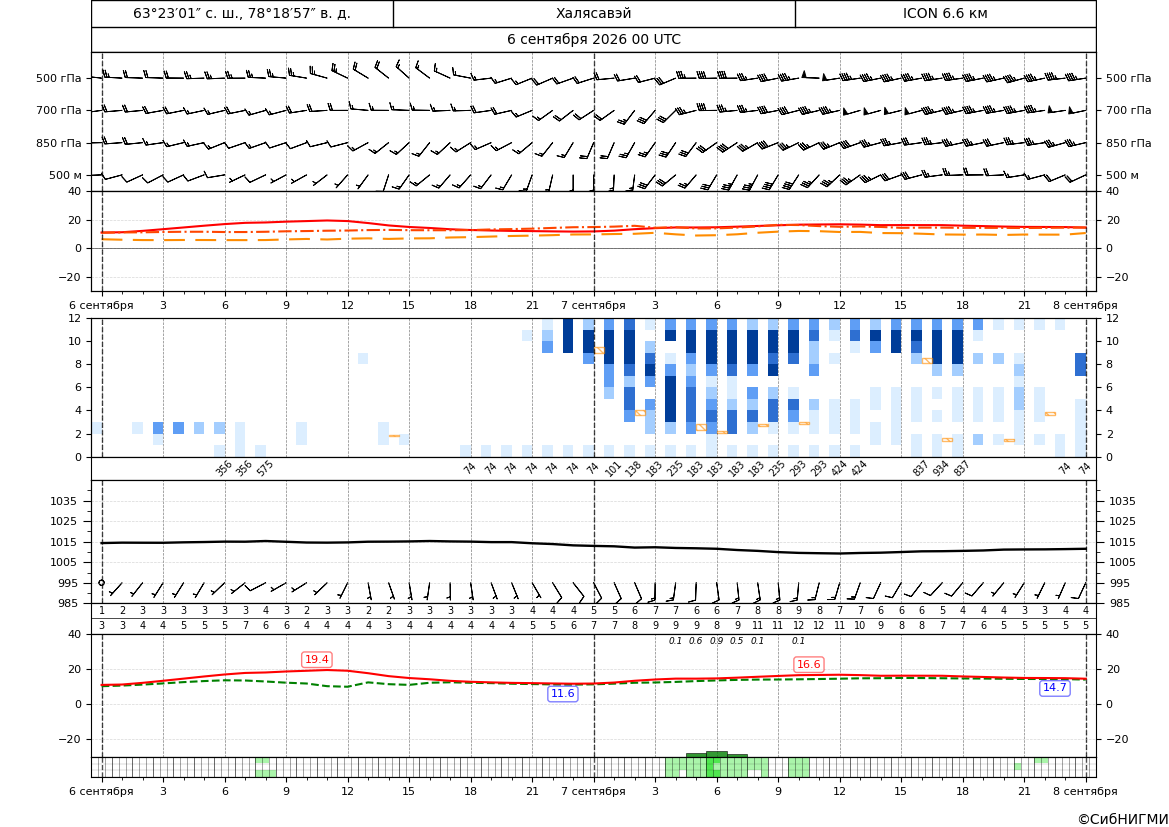This screenshot has height=827, width=1169.
Task: Click the 850 гПа left axis label
Action: (59, 143)
